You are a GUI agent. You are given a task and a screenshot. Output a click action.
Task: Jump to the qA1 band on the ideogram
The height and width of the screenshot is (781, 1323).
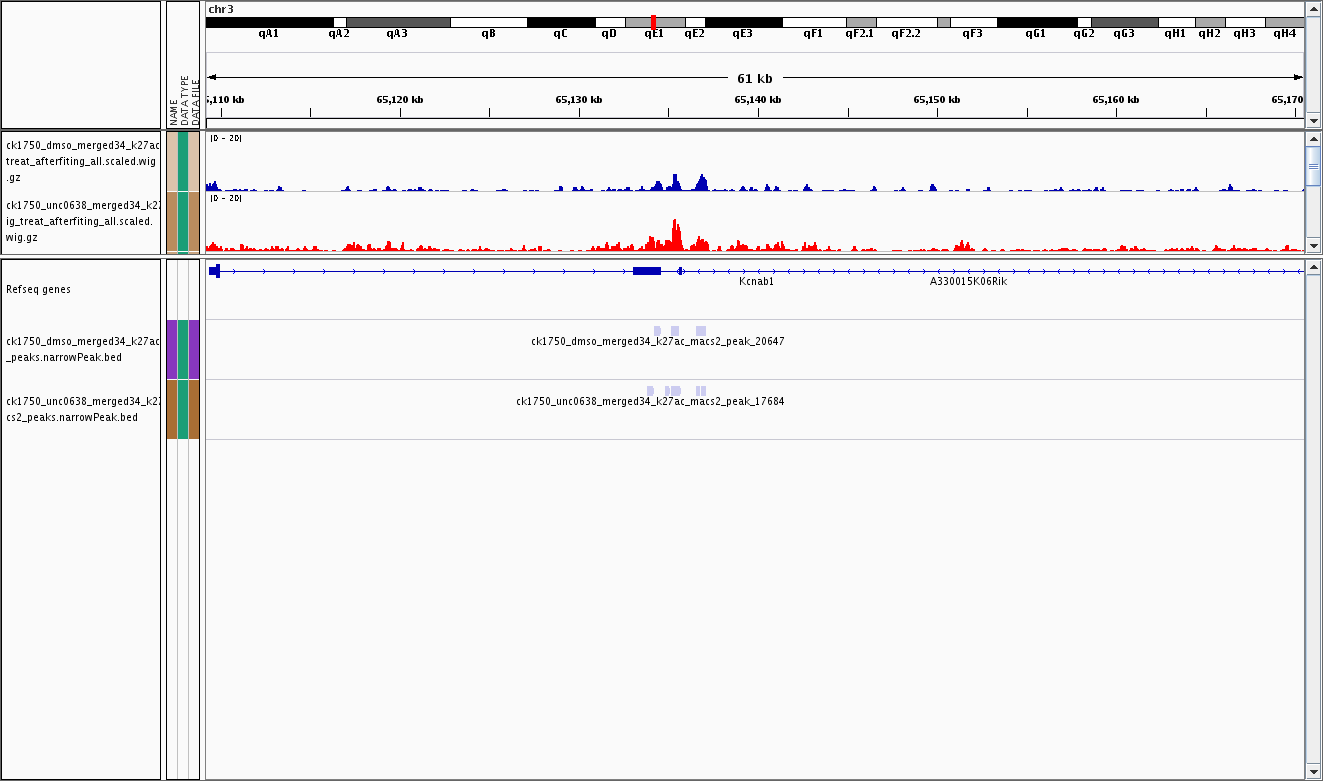click(269, 22)
